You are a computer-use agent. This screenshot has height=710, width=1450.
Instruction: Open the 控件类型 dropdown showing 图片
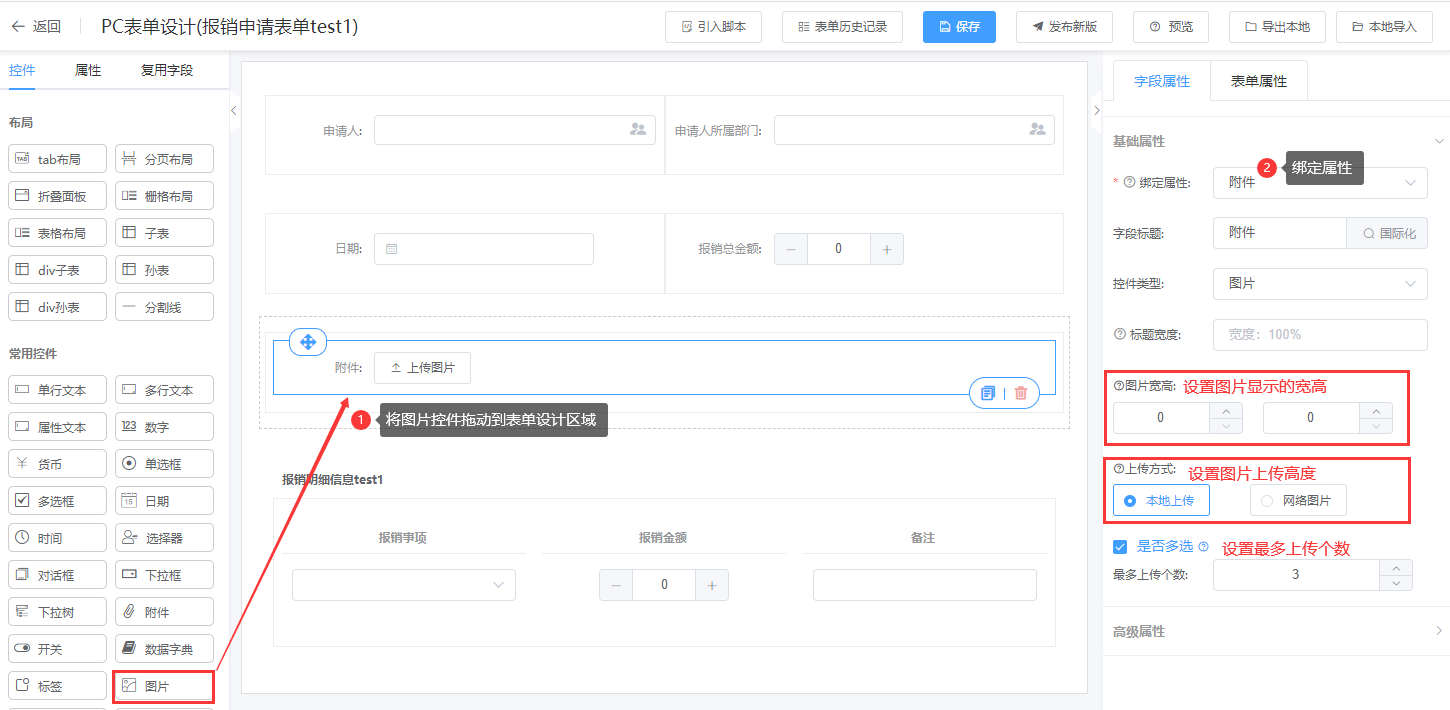(1319, 284)
